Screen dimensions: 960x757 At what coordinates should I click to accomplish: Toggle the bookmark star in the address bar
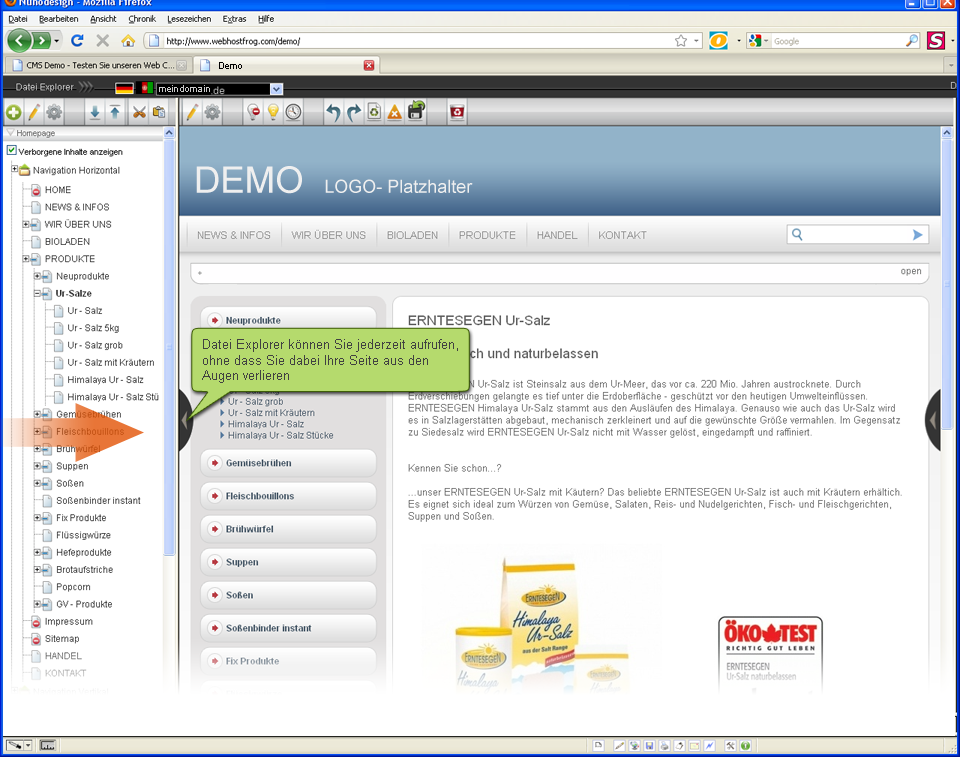[x=681, y=41]
